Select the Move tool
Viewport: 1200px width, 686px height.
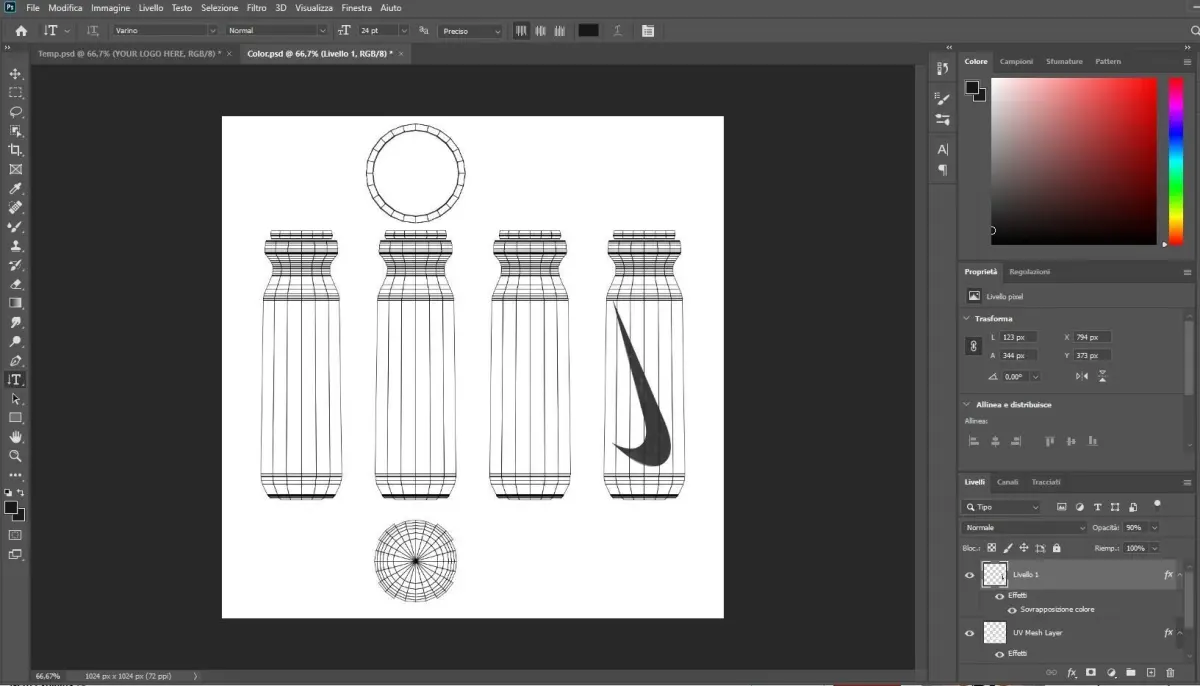tap(15, 74)
